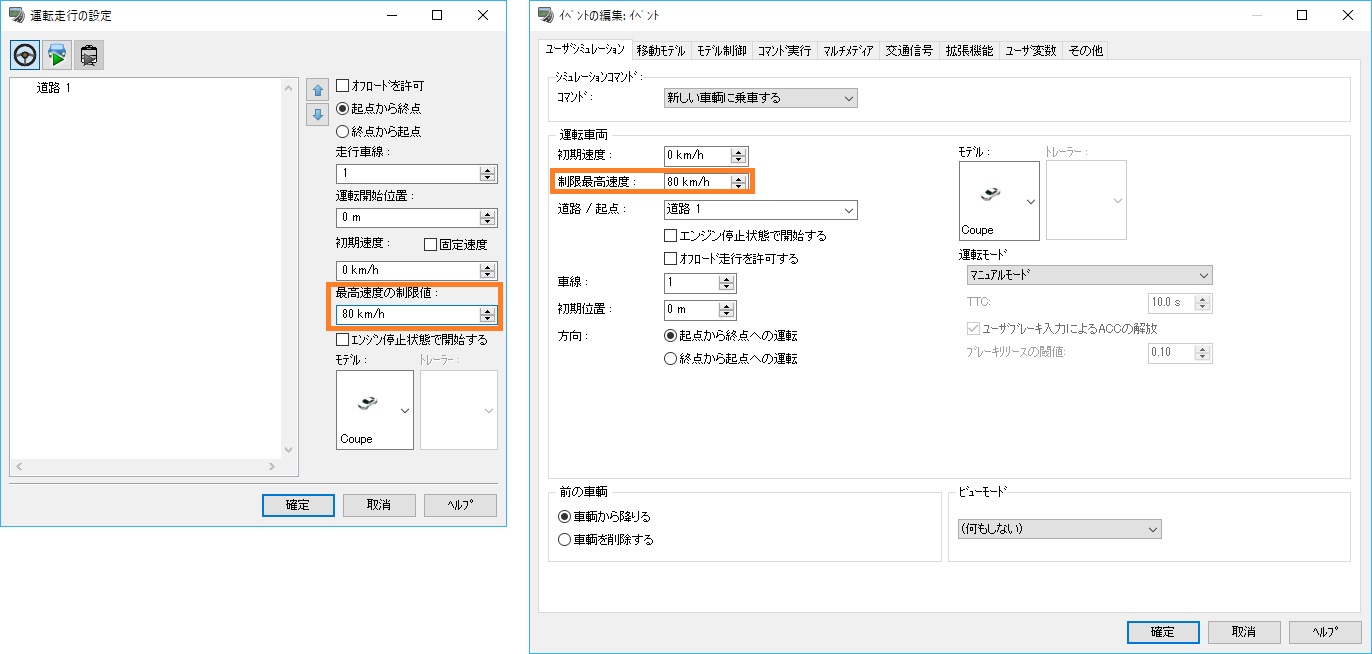Viewport: 1372px width, 654px height.
Task: Adjust 初期速度 spinner in driving settings window
Action: click(488, 270)
